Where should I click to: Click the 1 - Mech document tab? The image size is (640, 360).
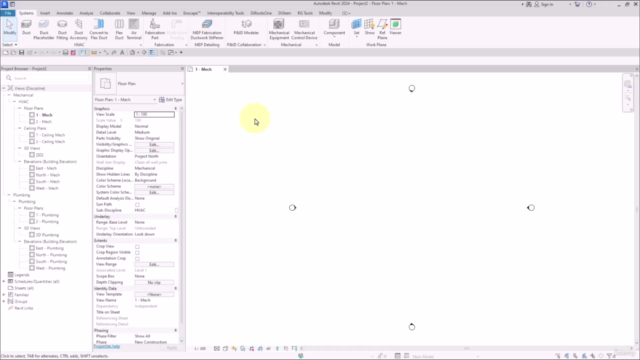pos(203,69)
